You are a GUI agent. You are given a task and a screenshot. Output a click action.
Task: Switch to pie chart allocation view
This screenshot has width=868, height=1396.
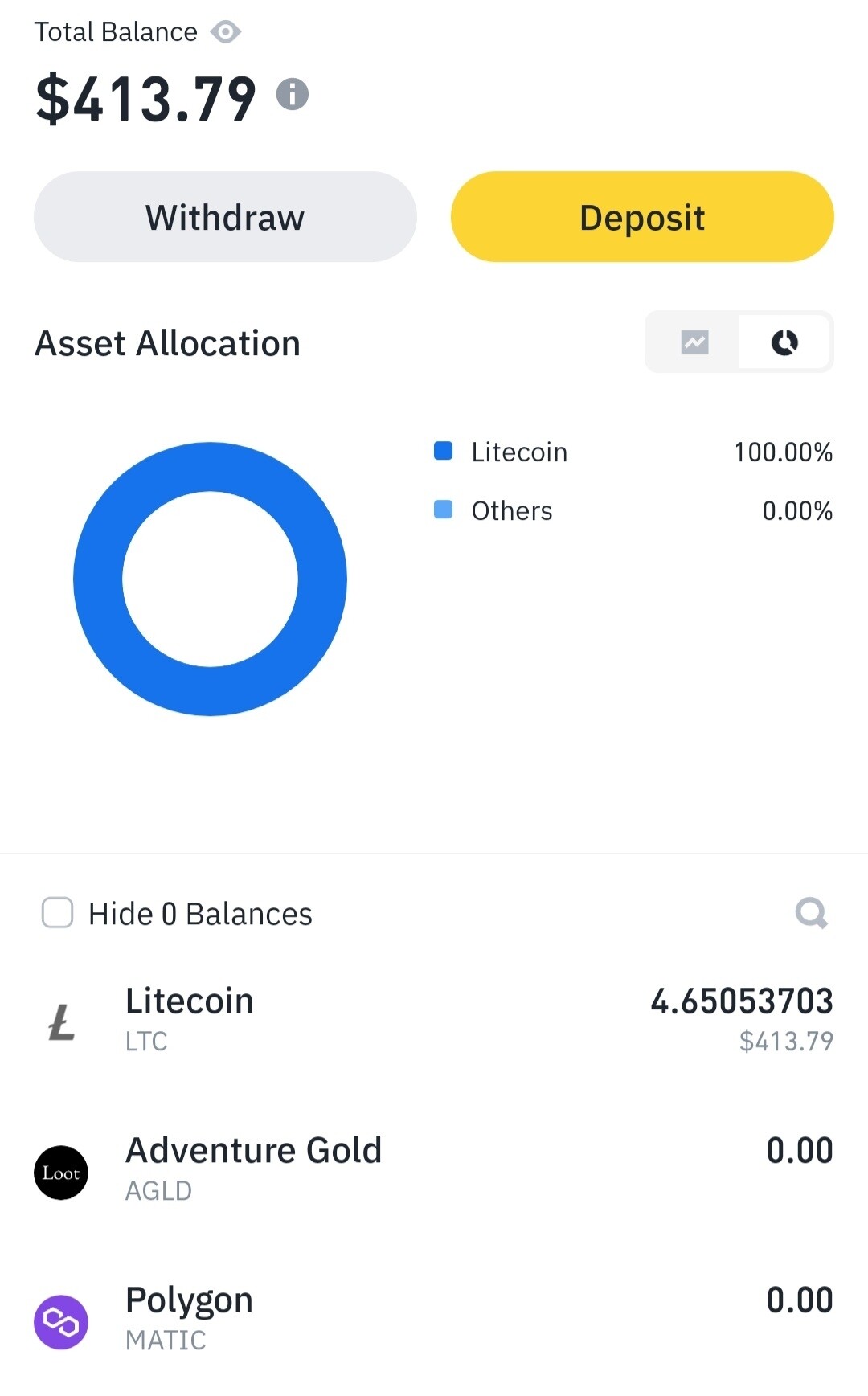click(784, 342)
